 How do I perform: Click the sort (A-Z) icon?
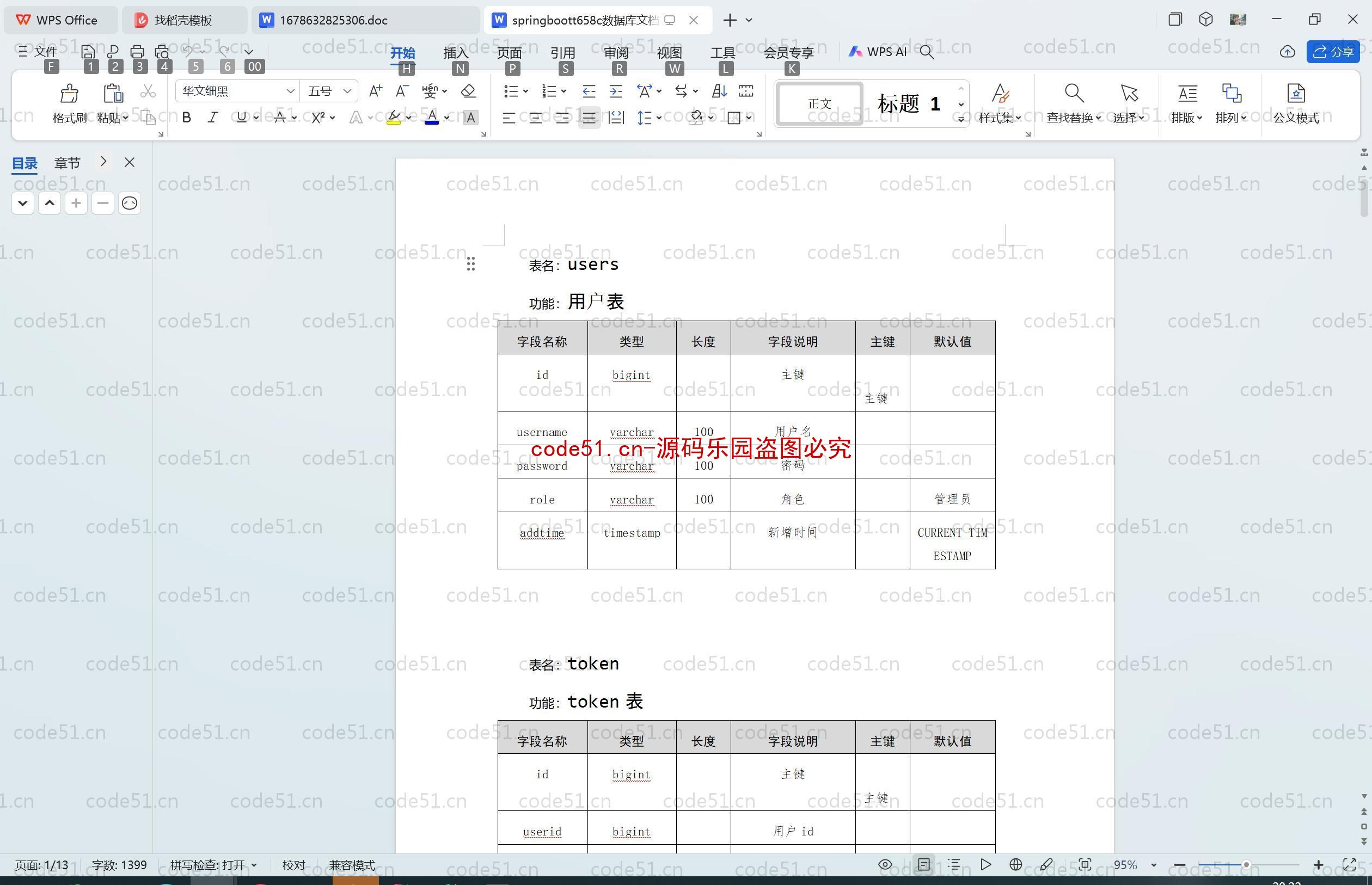coord(719,91)
